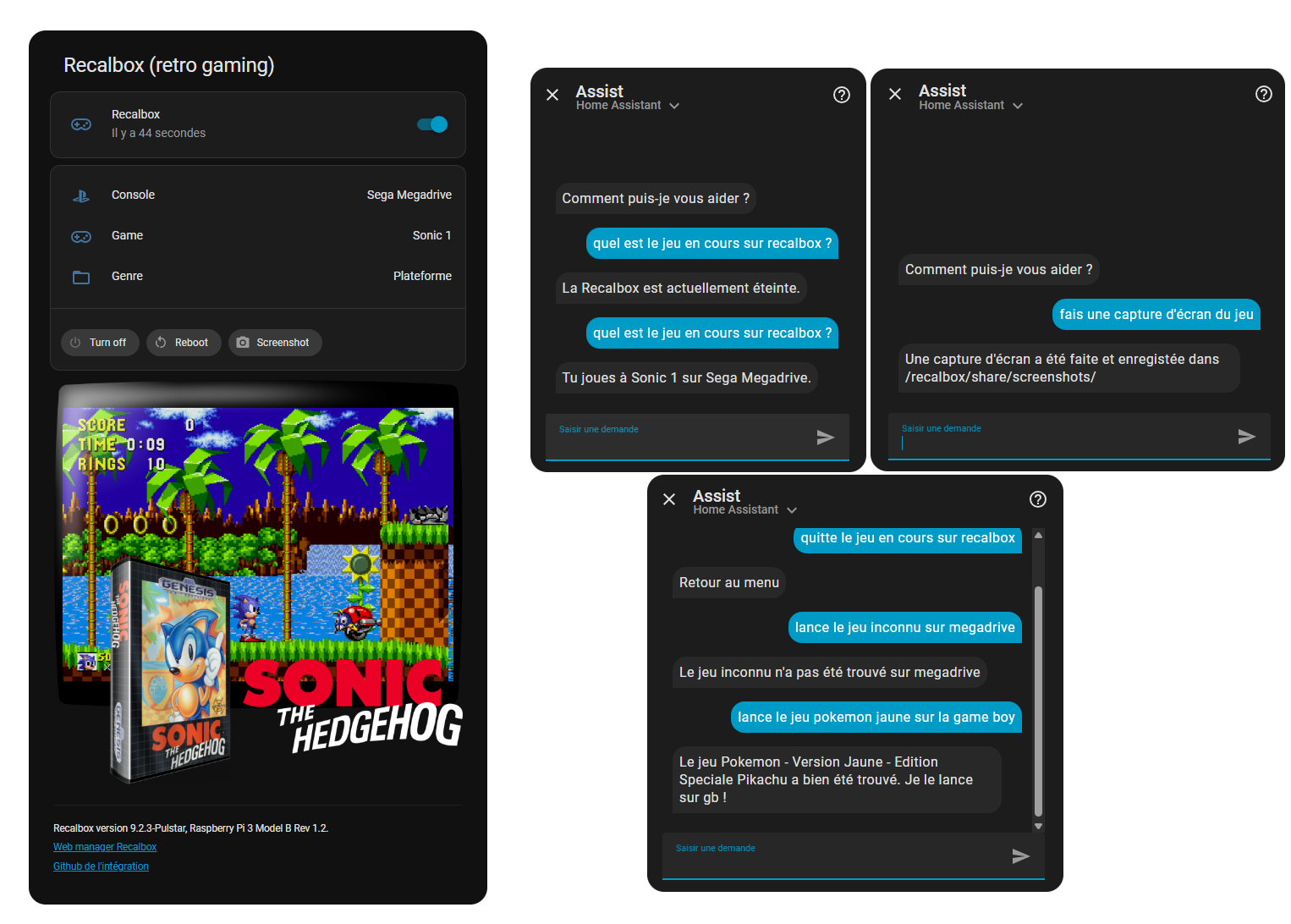Close the Assist dialog with Sonic 1 answer
The image size is (1291, 924).
(x=552, y=95)
